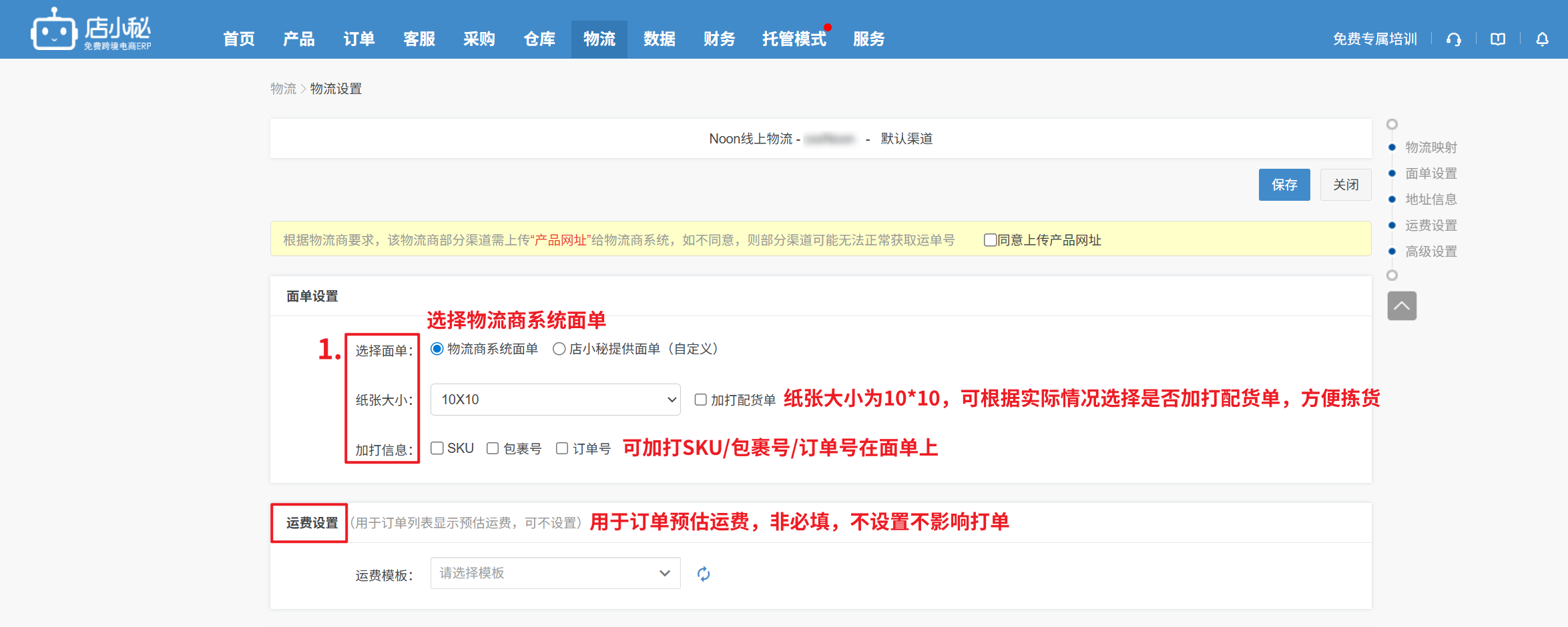Open the customer support headset icon
The image size is (1568, 627).
pyautogui.click(x=1453, y=39)
